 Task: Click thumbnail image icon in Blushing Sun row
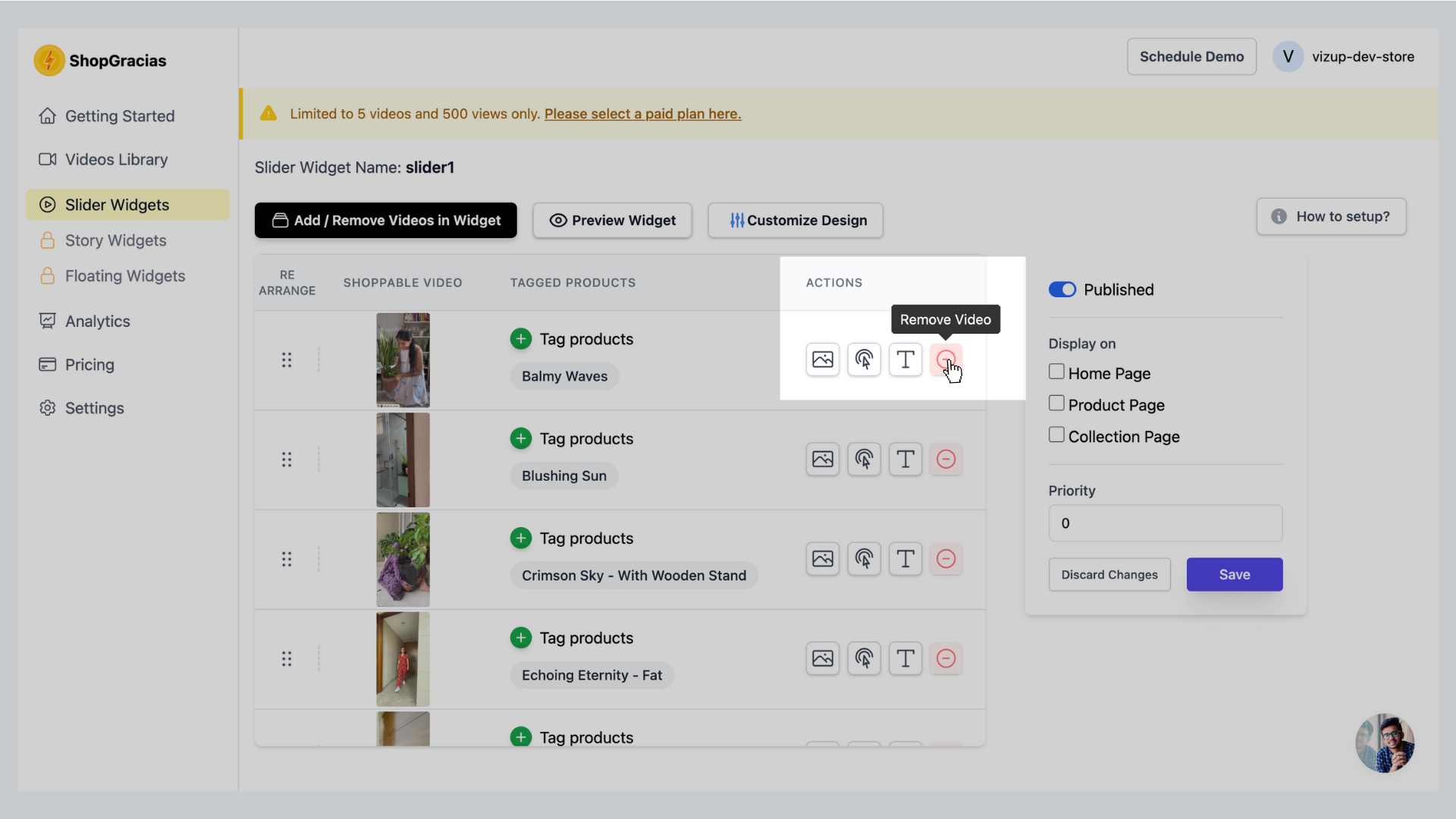point(823,460)
